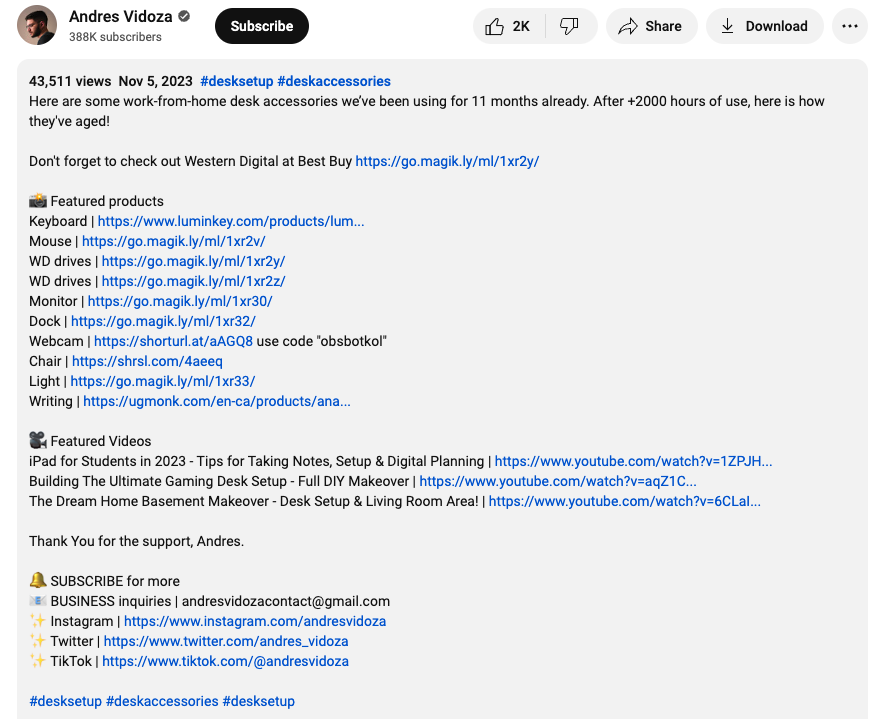Screen dimensions: 885x719
Task: Open the iPad for Students video link
Action: click(633, 461)
